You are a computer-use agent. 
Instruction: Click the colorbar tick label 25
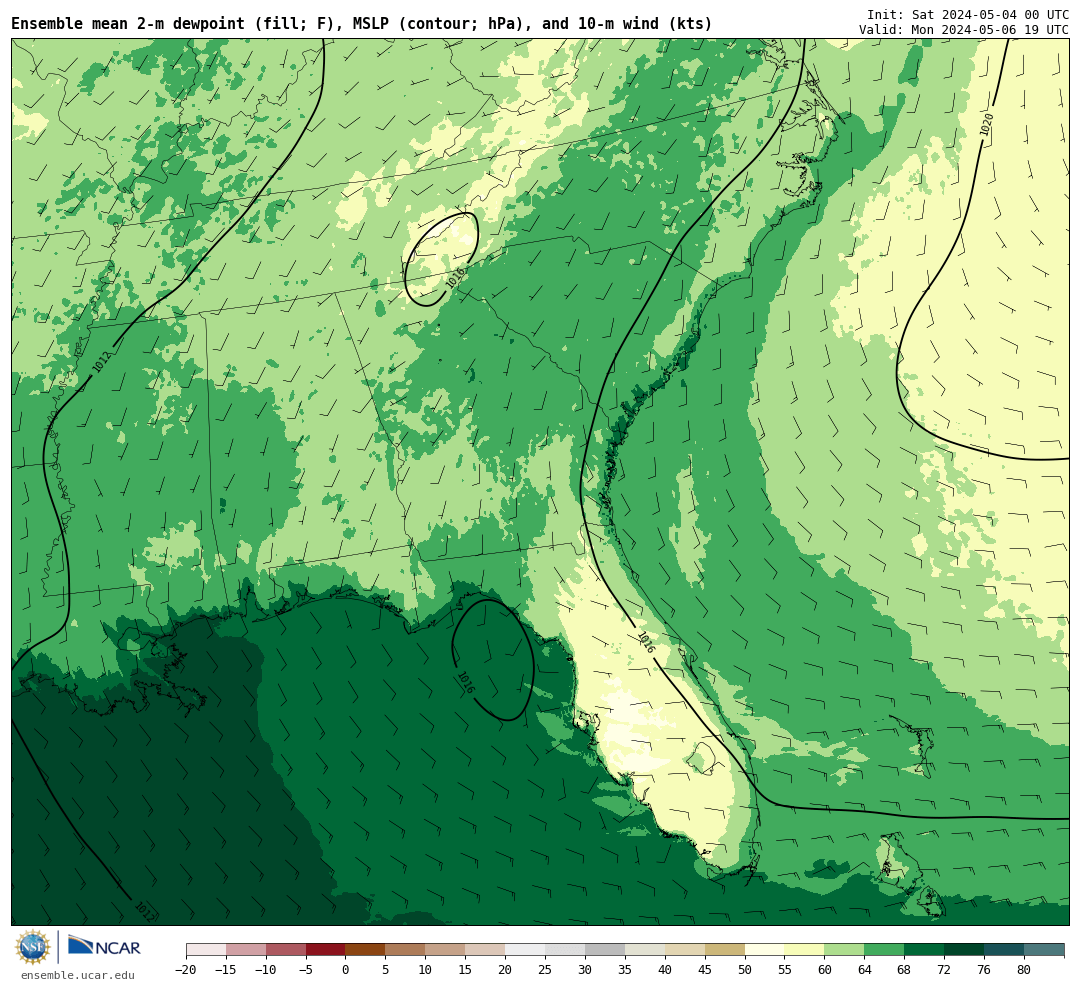coord(545,970)
